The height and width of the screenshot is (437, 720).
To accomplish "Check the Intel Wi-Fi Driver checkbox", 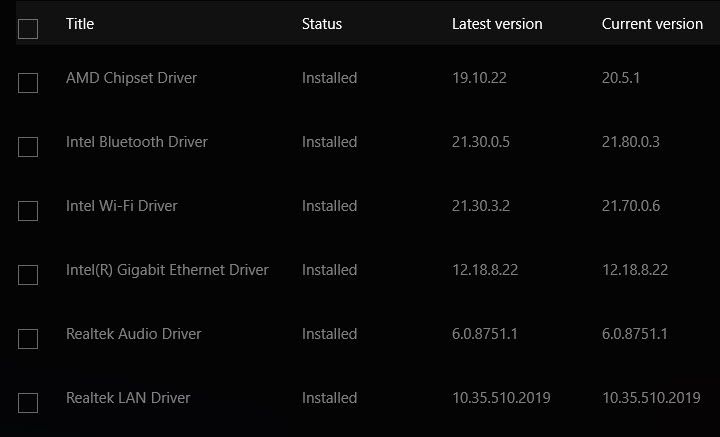I will click(28, 211).
